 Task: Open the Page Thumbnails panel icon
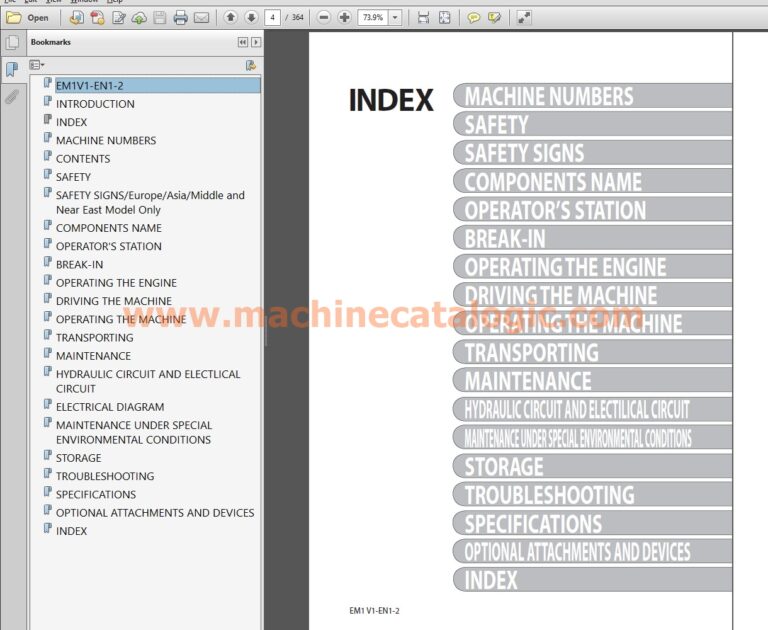12,43
